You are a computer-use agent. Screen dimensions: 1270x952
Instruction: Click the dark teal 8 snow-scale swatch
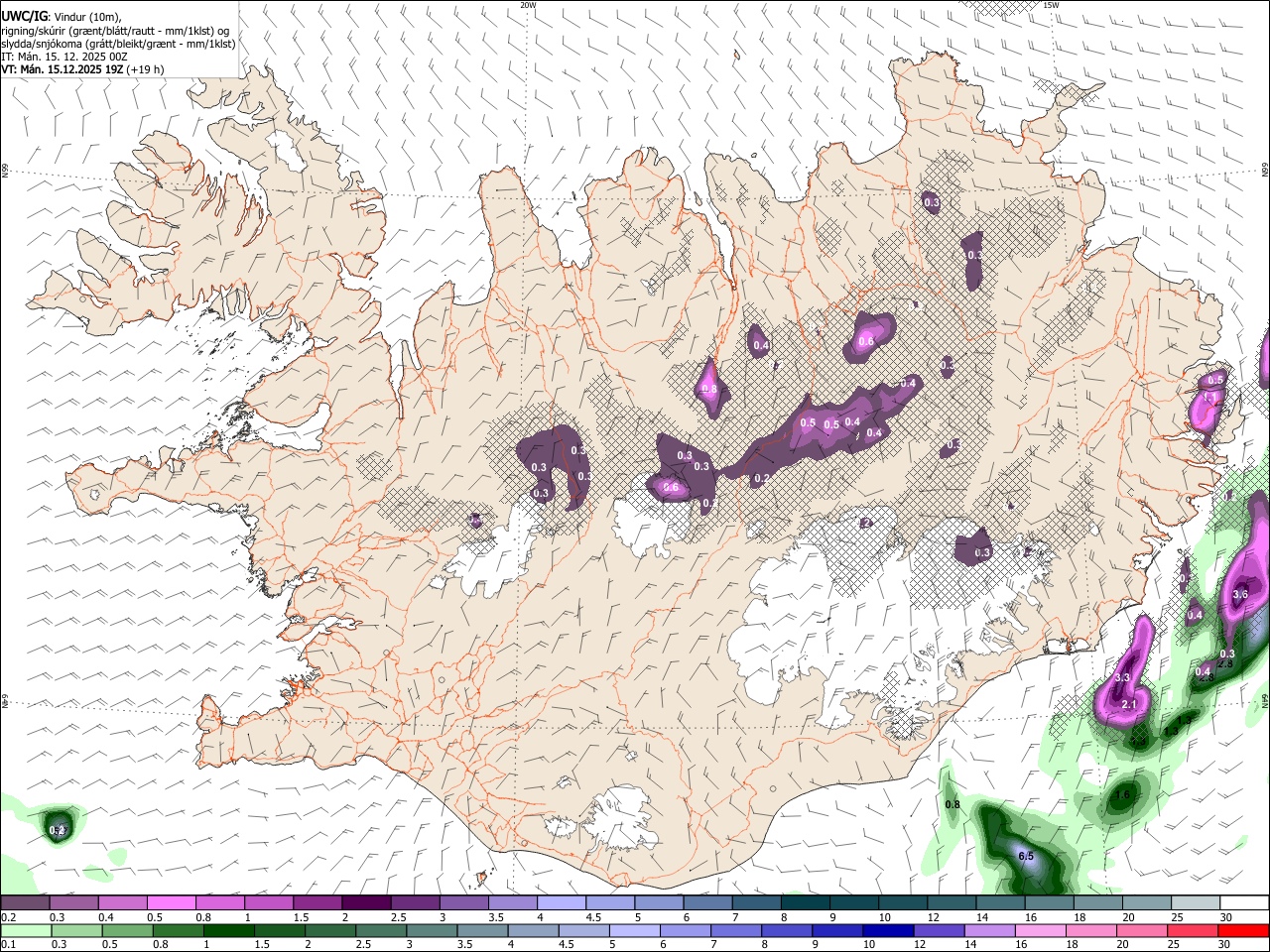click(806, 903)
